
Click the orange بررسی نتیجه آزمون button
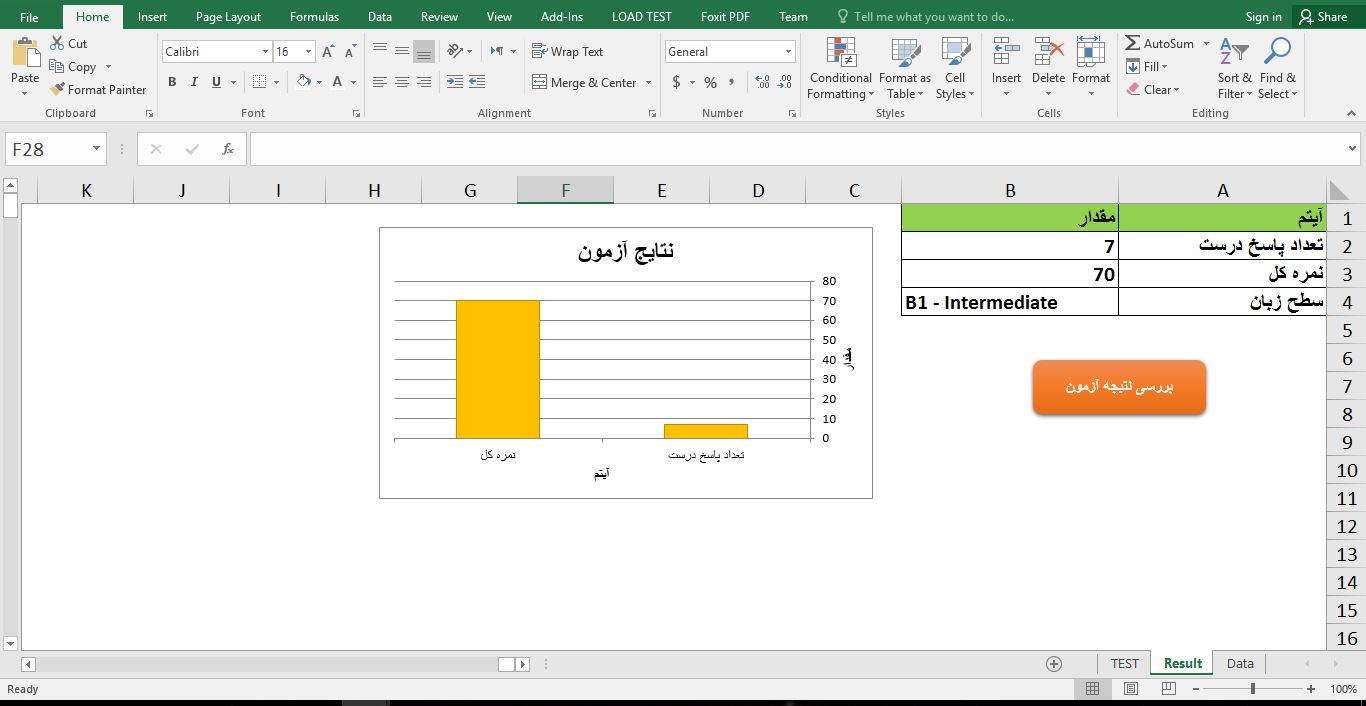click(x=1119, y=387)
